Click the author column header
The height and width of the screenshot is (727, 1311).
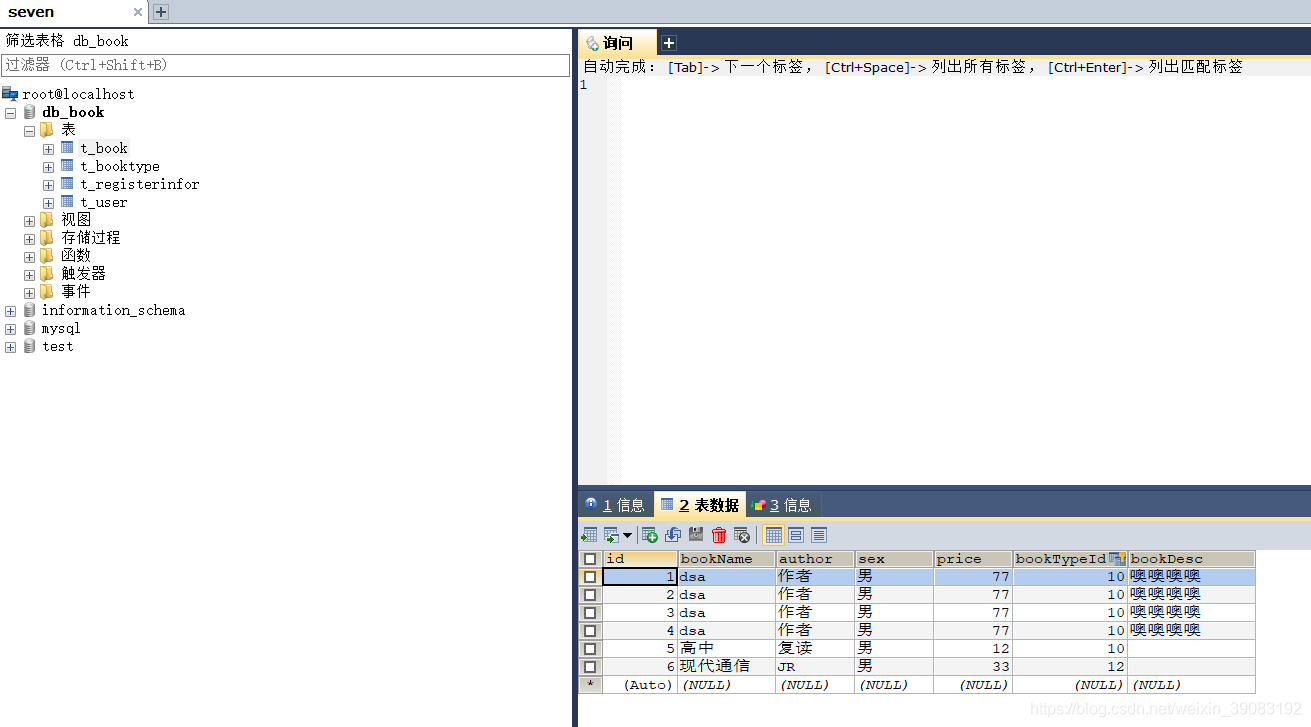(816, 559)
